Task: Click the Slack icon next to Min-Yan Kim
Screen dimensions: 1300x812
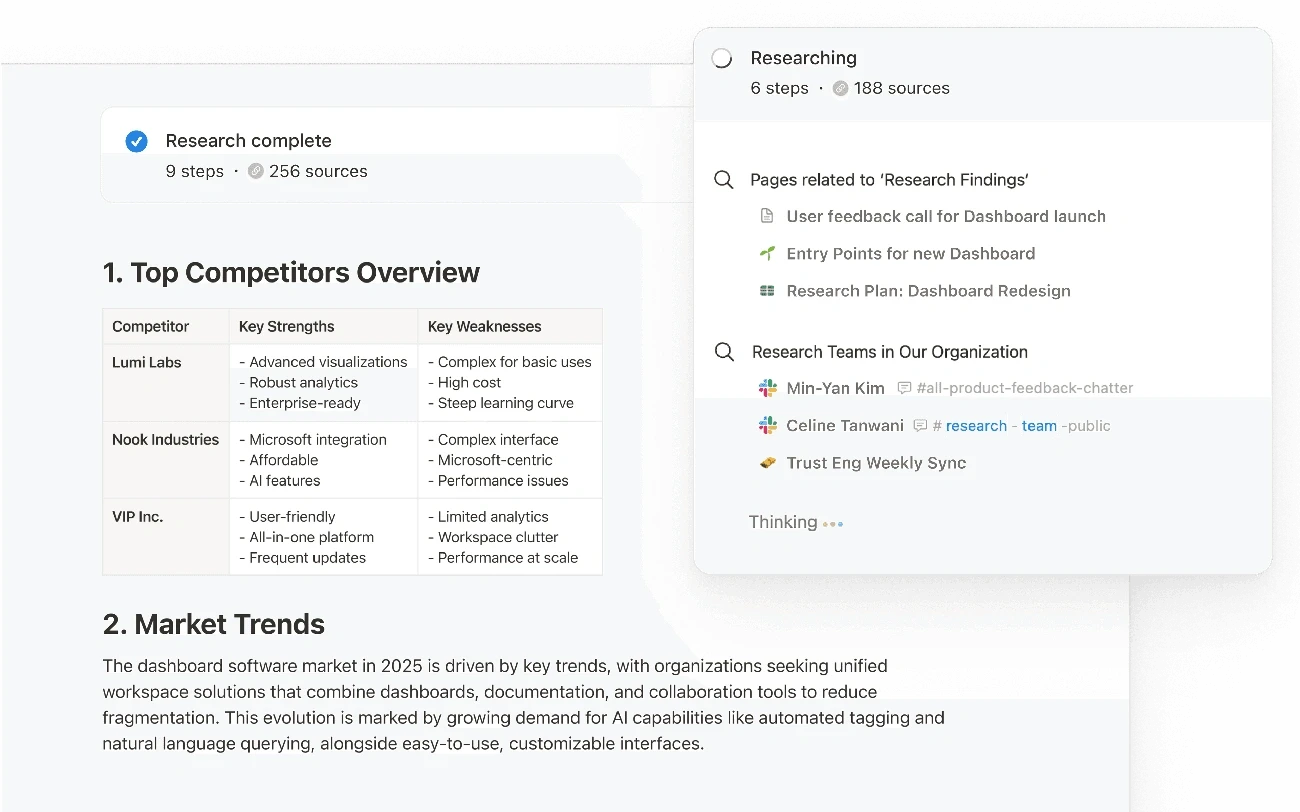Action: pyautogui.click(x=767, y=387)
